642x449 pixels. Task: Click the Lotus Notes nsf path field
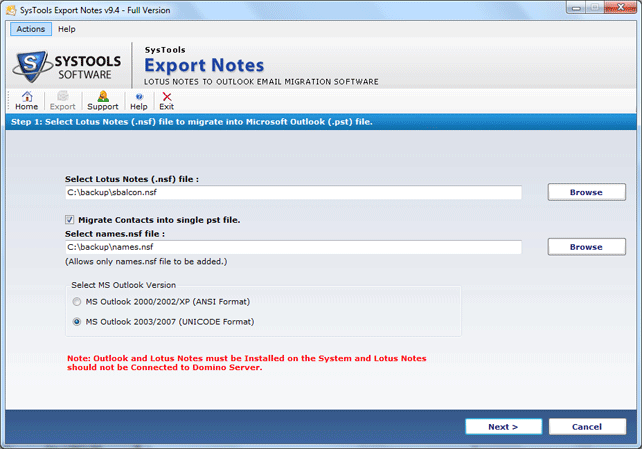point(293,192)
